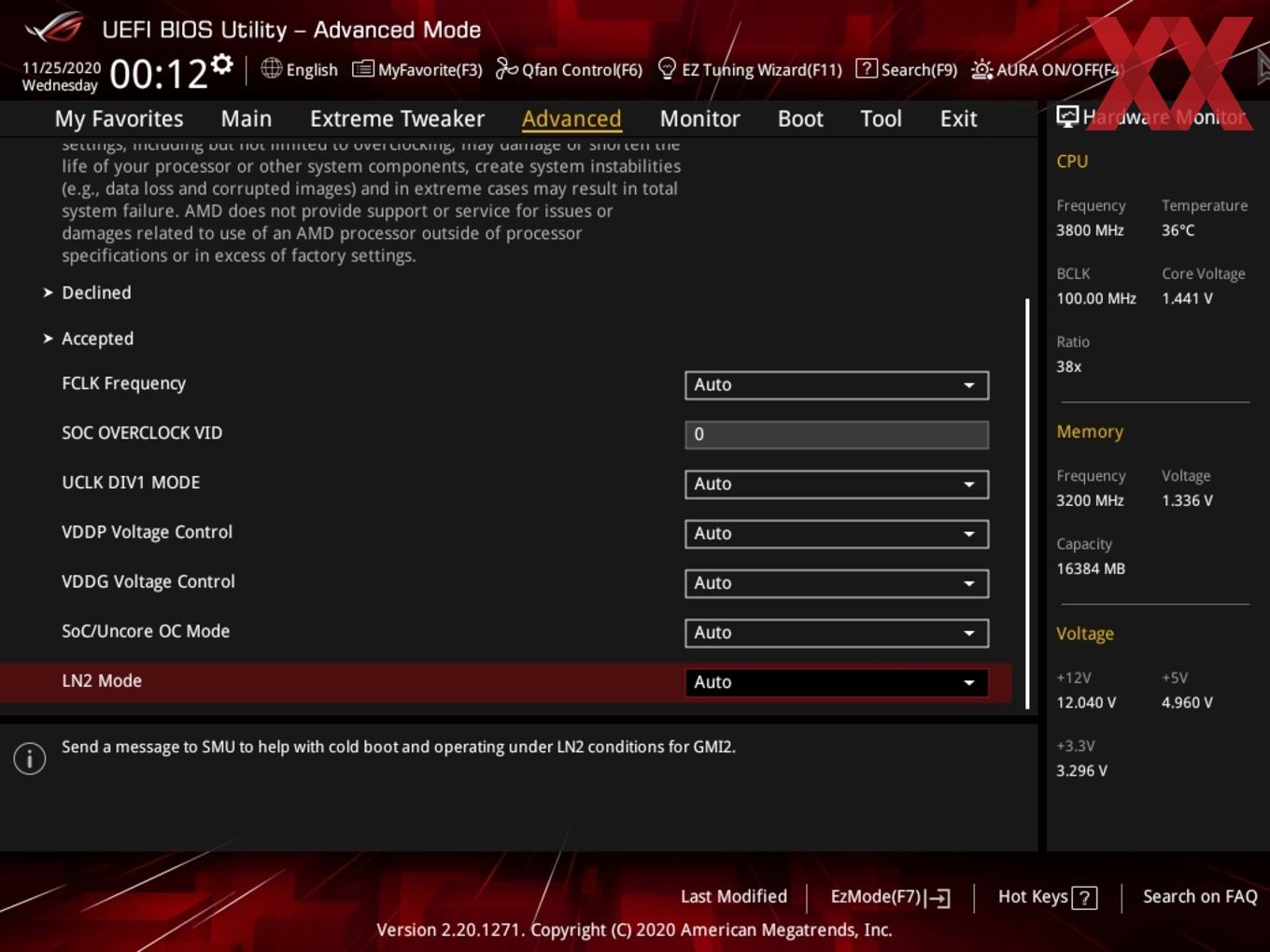This screenshot has width=1270, height=952.
Task: Click the ROG logo at top left
Action: (54, 27)
